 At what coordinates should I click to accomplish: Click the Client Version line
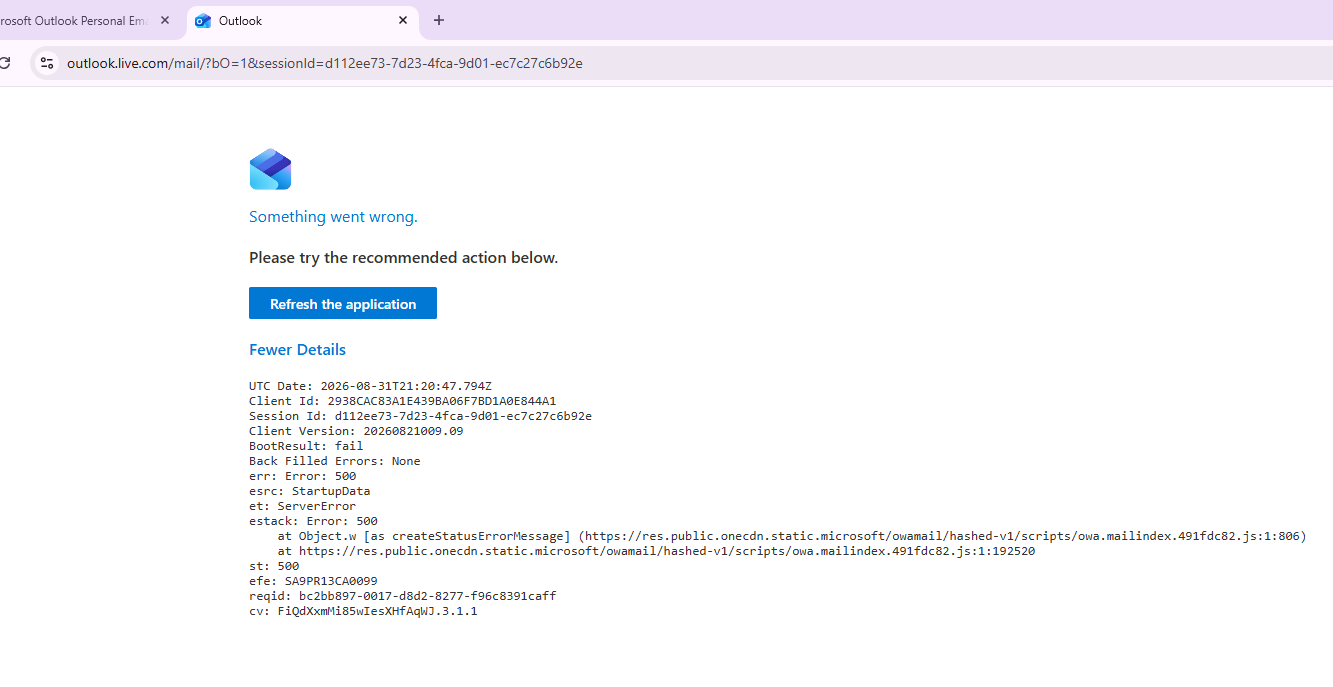coord(356,431)
